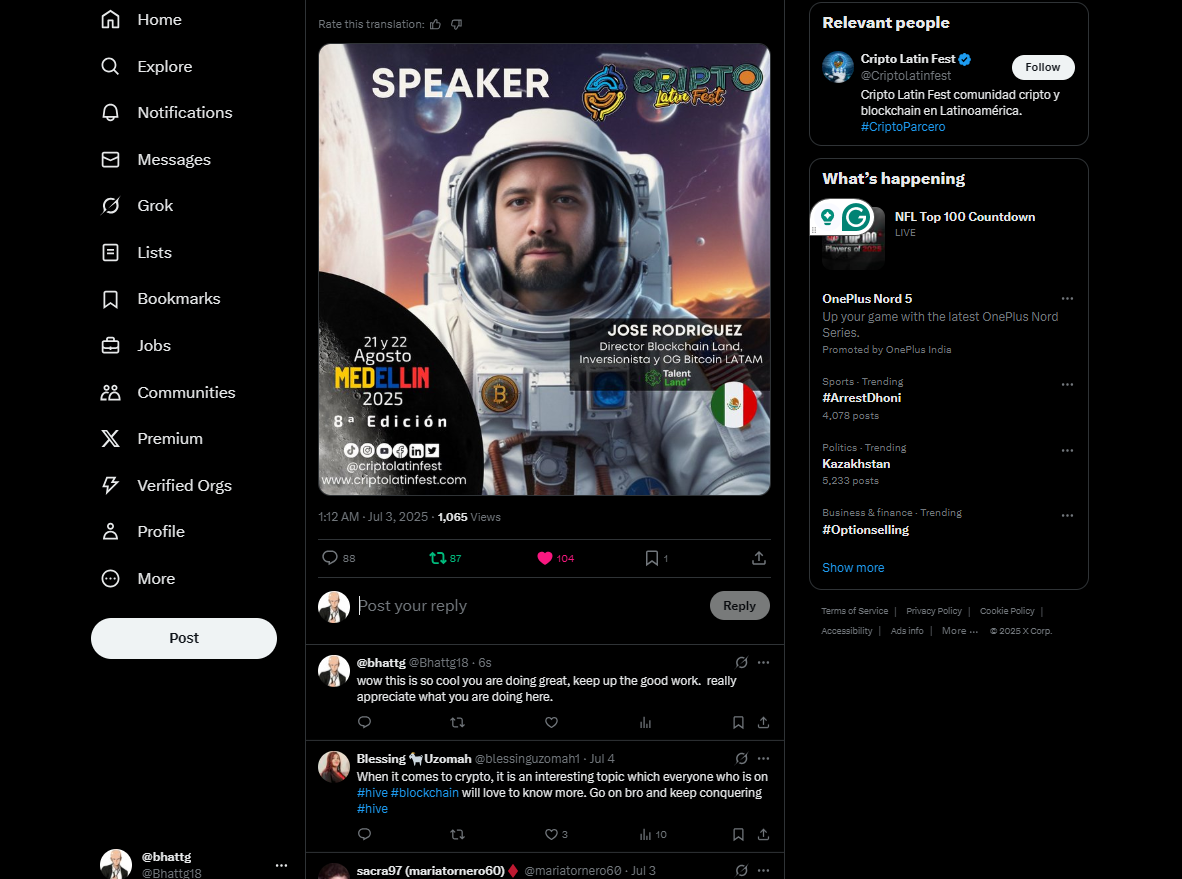Open Messages in the sidebar

click(155, 160)
